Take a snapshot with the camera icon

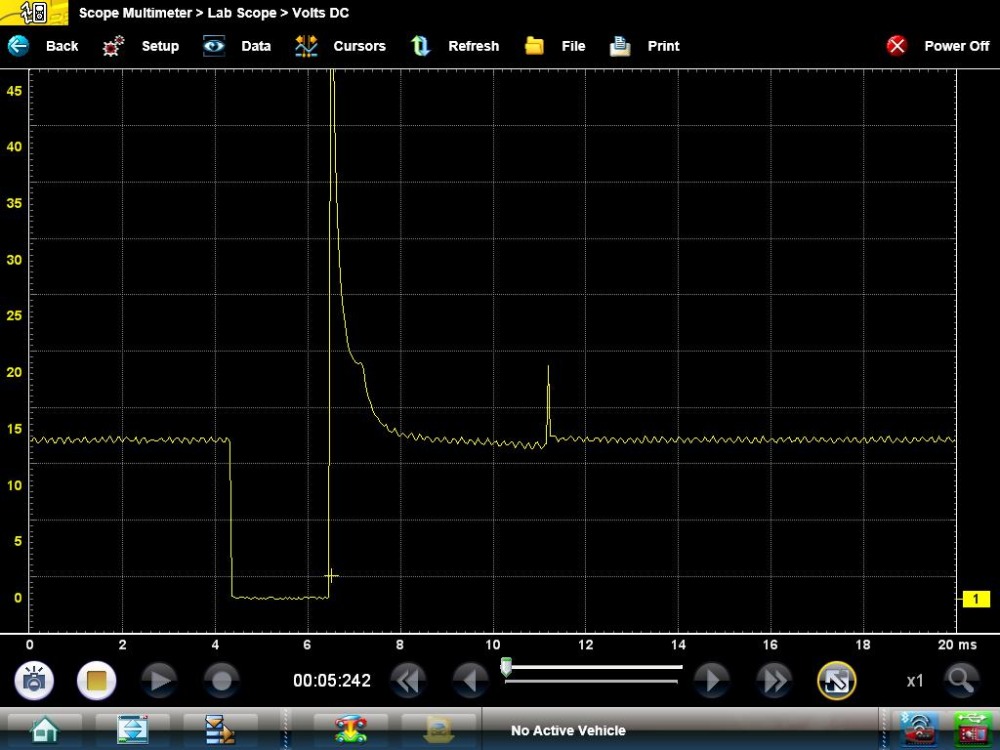point(34,681)
